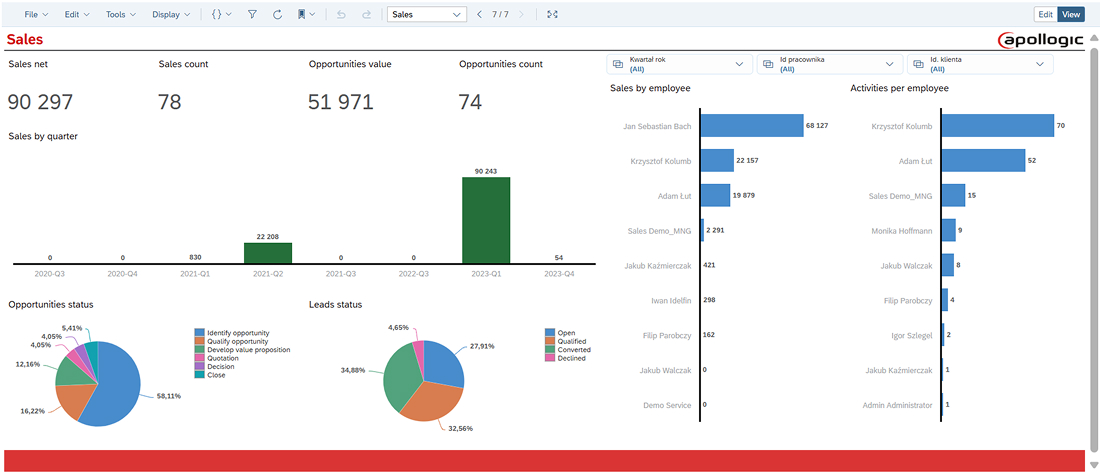Viewport: 1100px width, 474px height.
Task: Open the Sales page selector dropdown
Action: coord(427,15)
